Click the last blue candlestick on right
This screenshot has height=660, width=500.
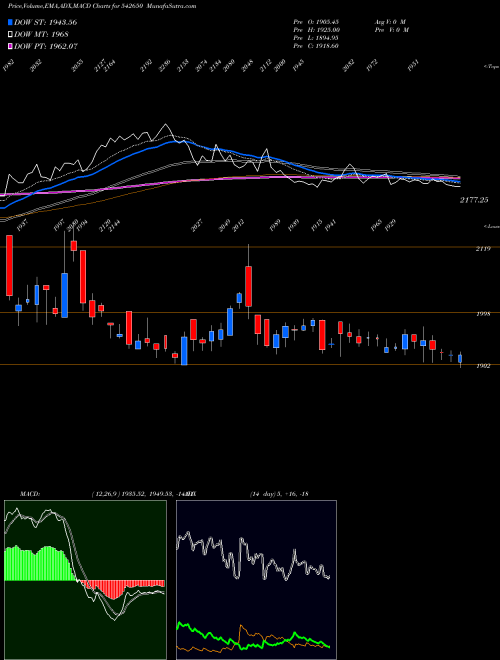coord(460,359)
